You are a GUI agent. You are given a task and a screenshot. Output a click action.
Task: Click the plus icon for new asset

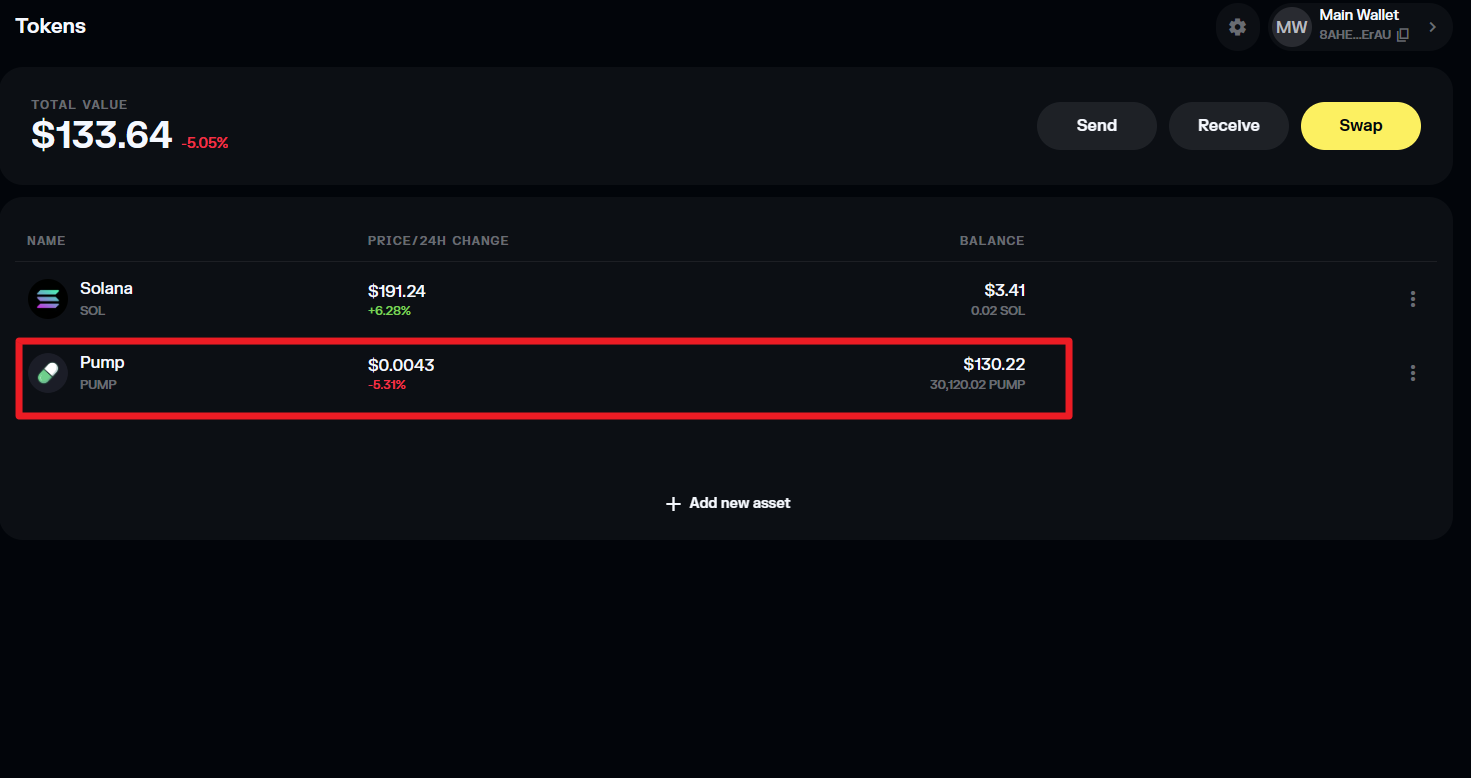pos(673,503)
